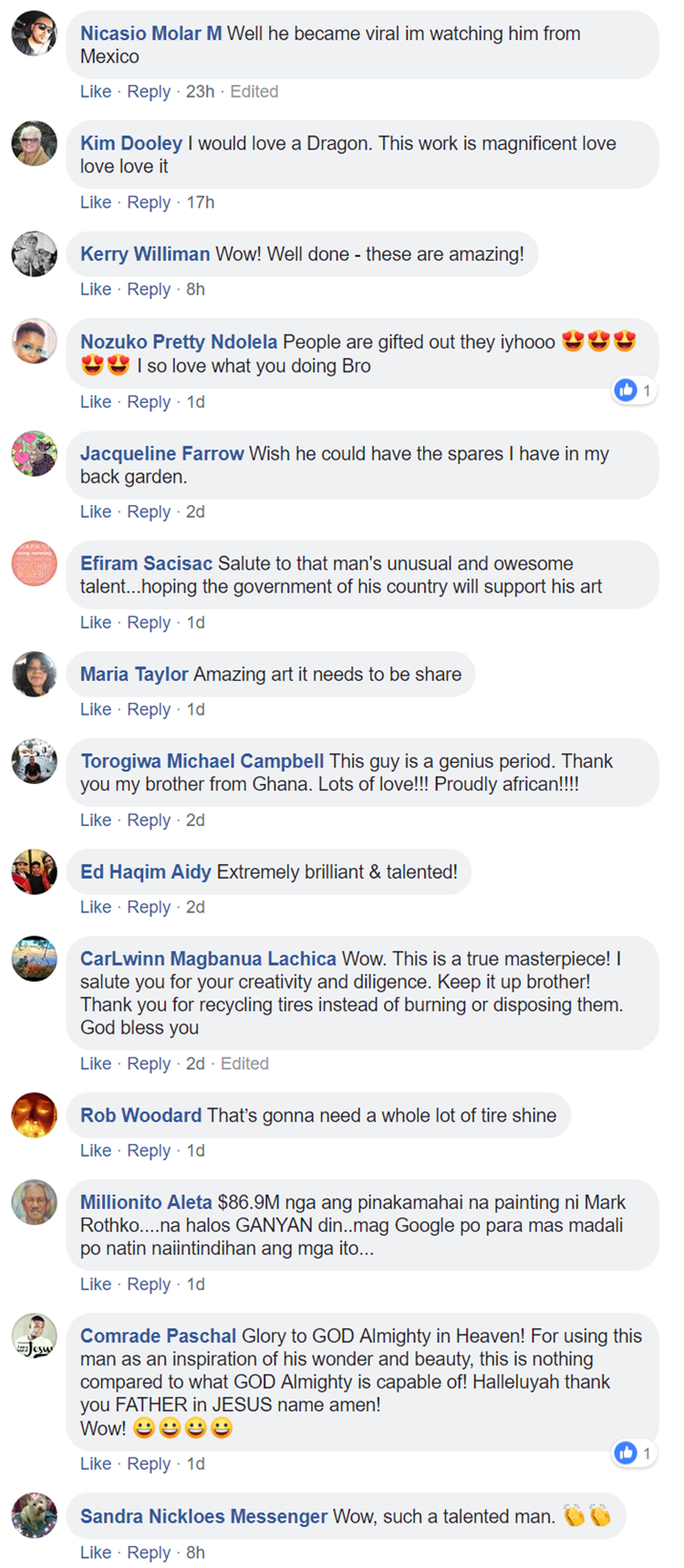Image resolution: width=684 pixels, height=1568 pixels.
Task: Like Maria Taylor's comment
Action: point(95,709)
